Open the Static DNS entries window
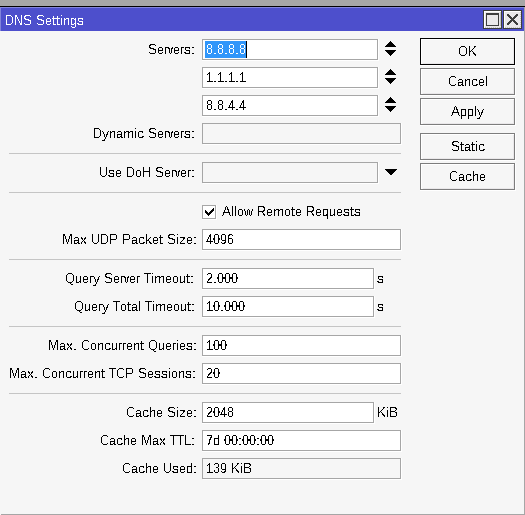Screen dimensions: 525x515 pyautogui.click(x=467, y=146)
